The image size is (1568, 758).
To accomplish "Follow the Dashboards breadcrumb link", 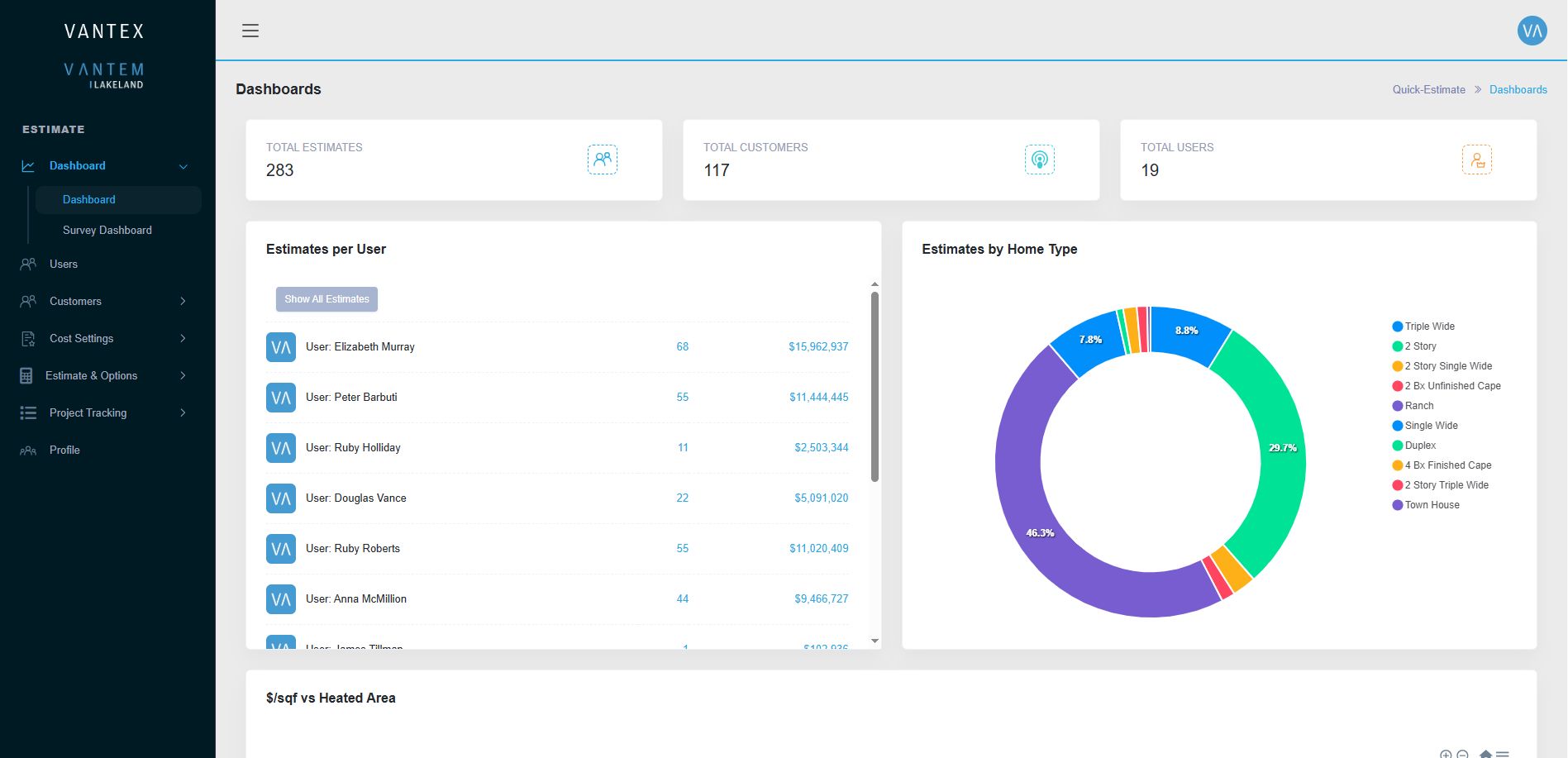I will tap(1518, 90).
